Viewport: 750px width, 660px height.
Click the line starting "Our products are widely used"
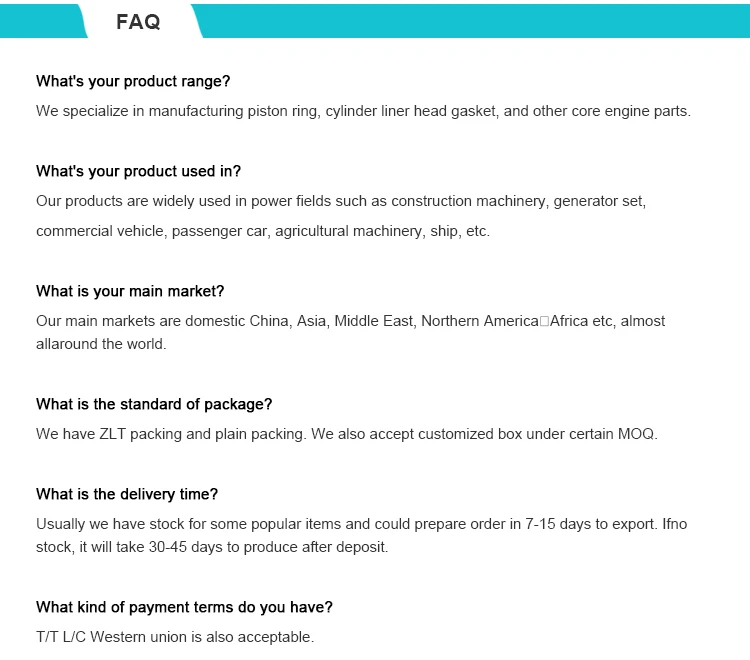point(341,201)
